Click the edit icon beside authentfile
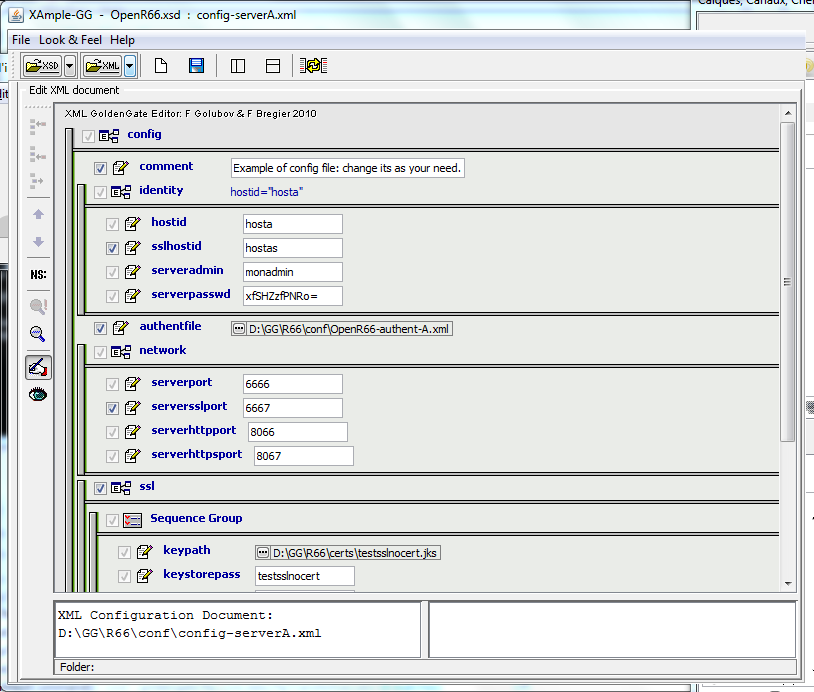814x692 pixels. pyautogui.click(x=121, y=327)
